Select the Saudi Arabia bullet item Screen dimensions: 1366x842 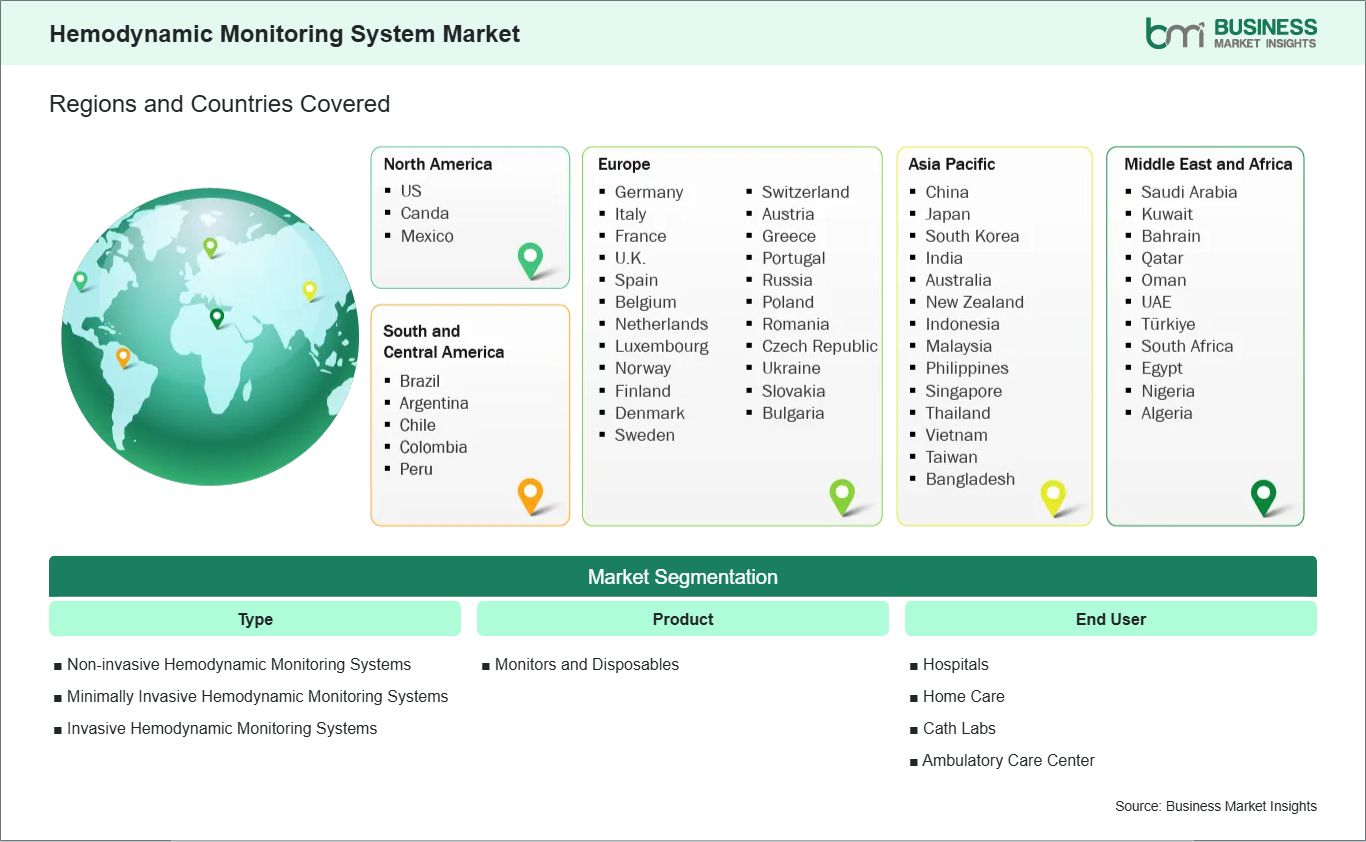[x=1189, y=192]
